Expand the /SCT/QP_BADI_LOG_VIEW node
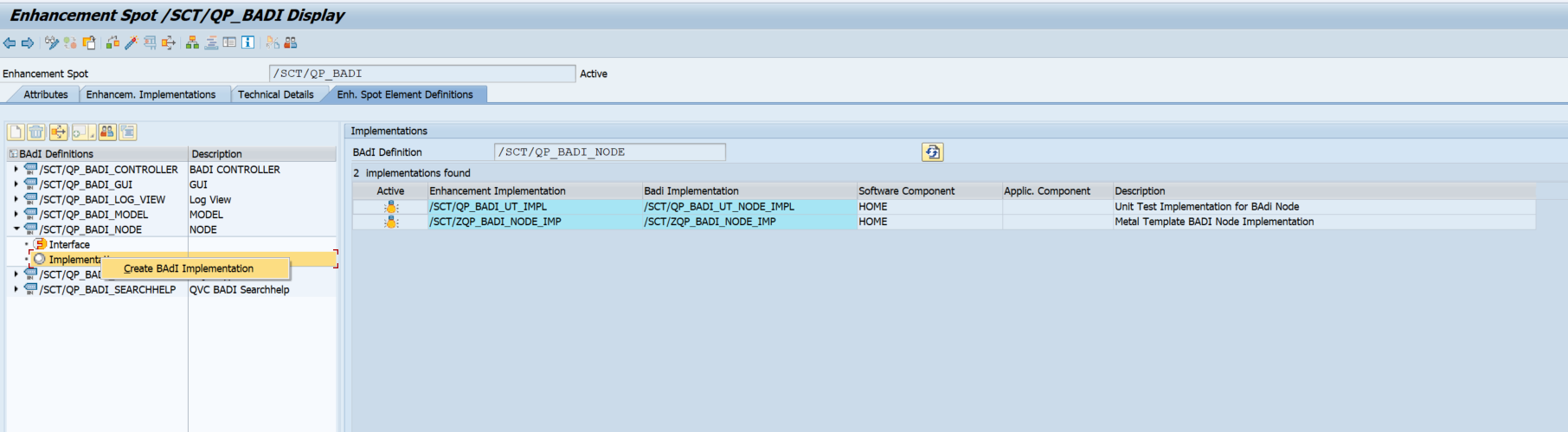Screen dimensions: 1568x432 (x=16, y=200)
